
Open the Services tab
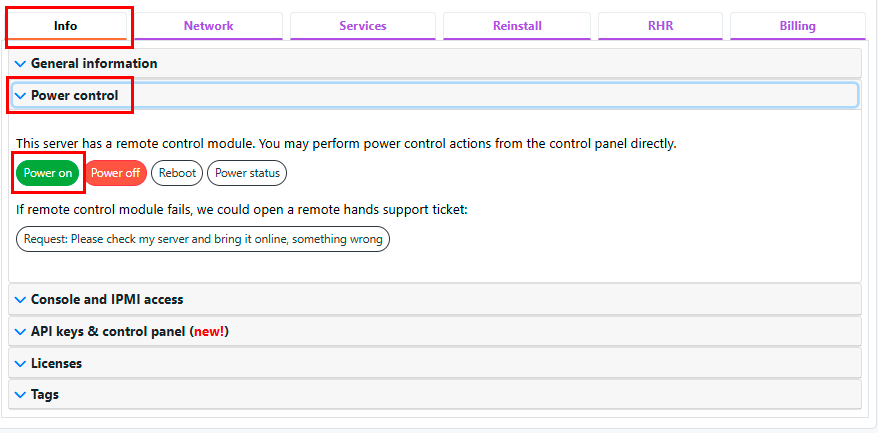tap(363, 26)
